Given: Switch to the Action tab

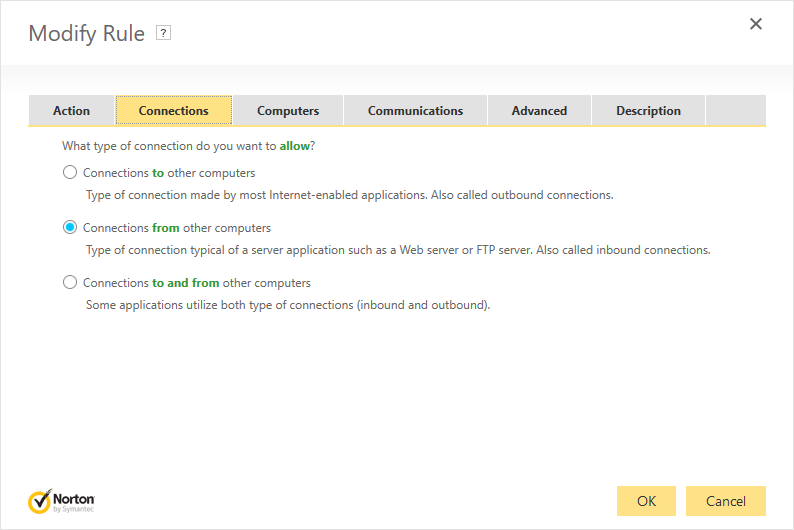Looking at the screenshot, I should (71, 111).
